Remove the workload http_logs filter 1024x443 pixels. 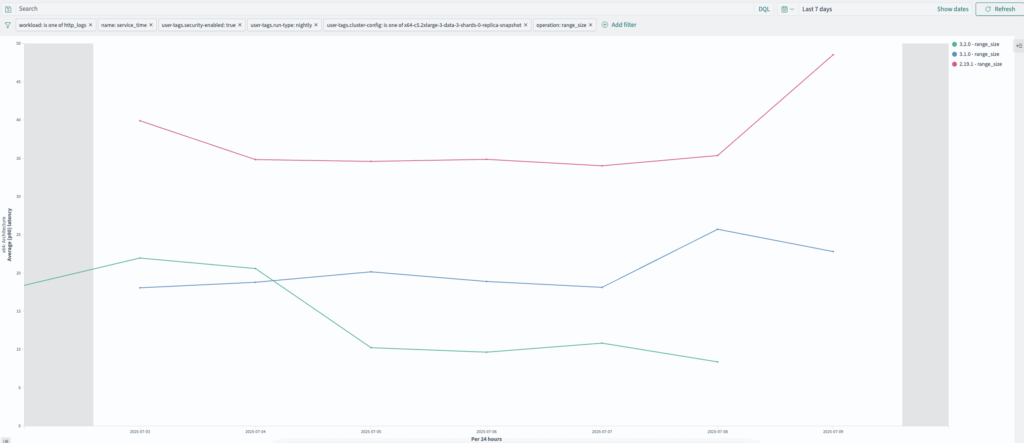pyautogui.click(x=91, y=25)
